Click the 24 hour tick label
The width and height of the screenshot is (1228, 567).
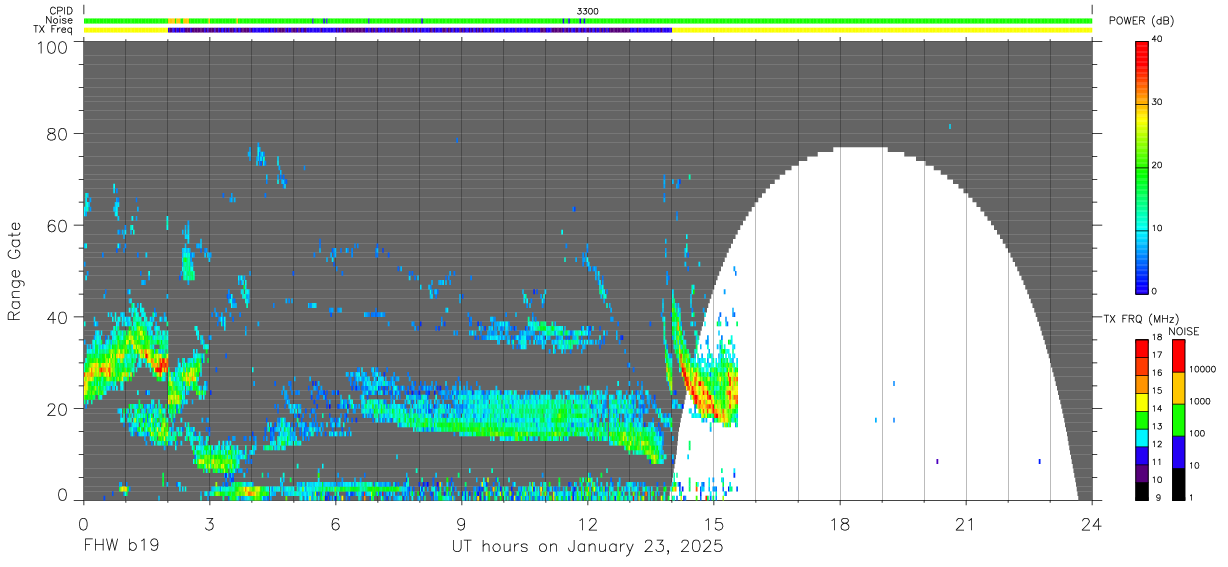1092,524
